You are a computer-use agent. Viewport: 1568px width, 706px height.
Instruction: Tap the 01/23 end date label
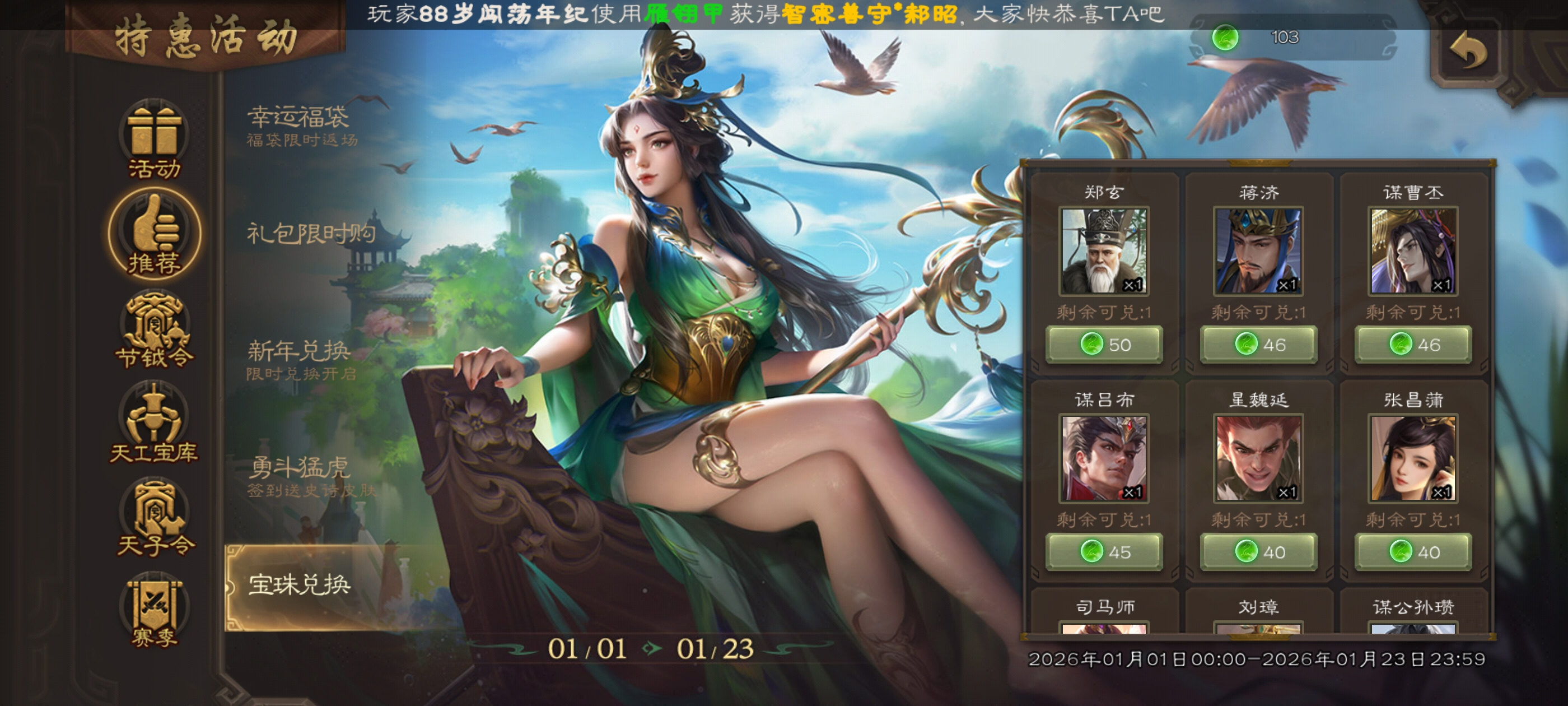coord(715,649)
